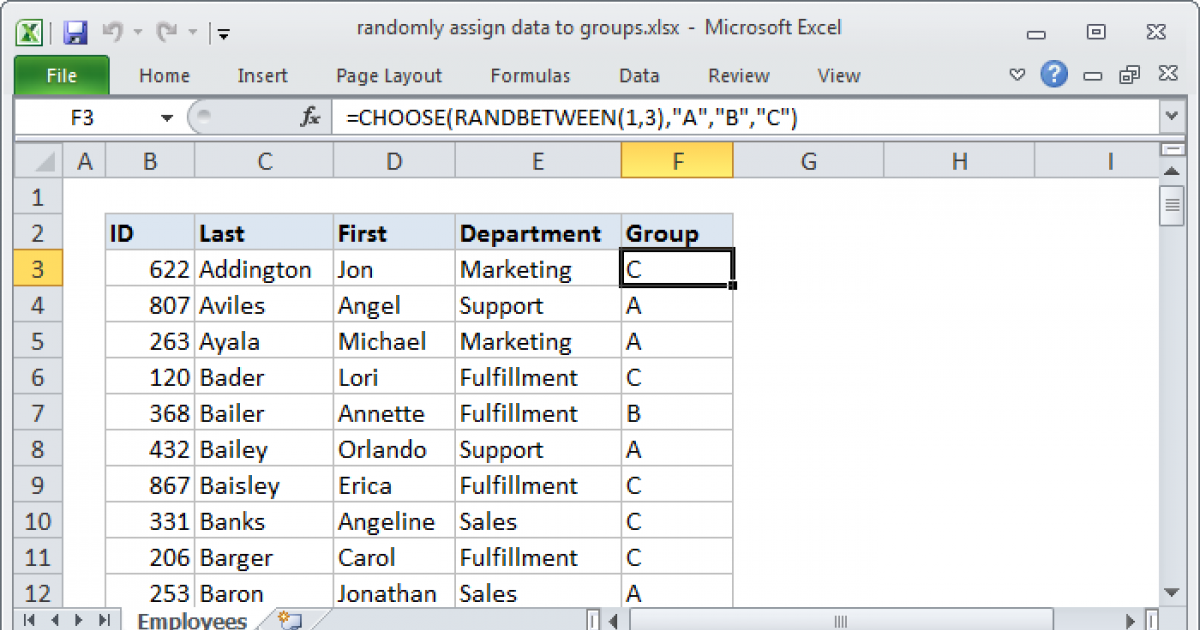
Task: Click the Undo icon
Action: [112, 28]
